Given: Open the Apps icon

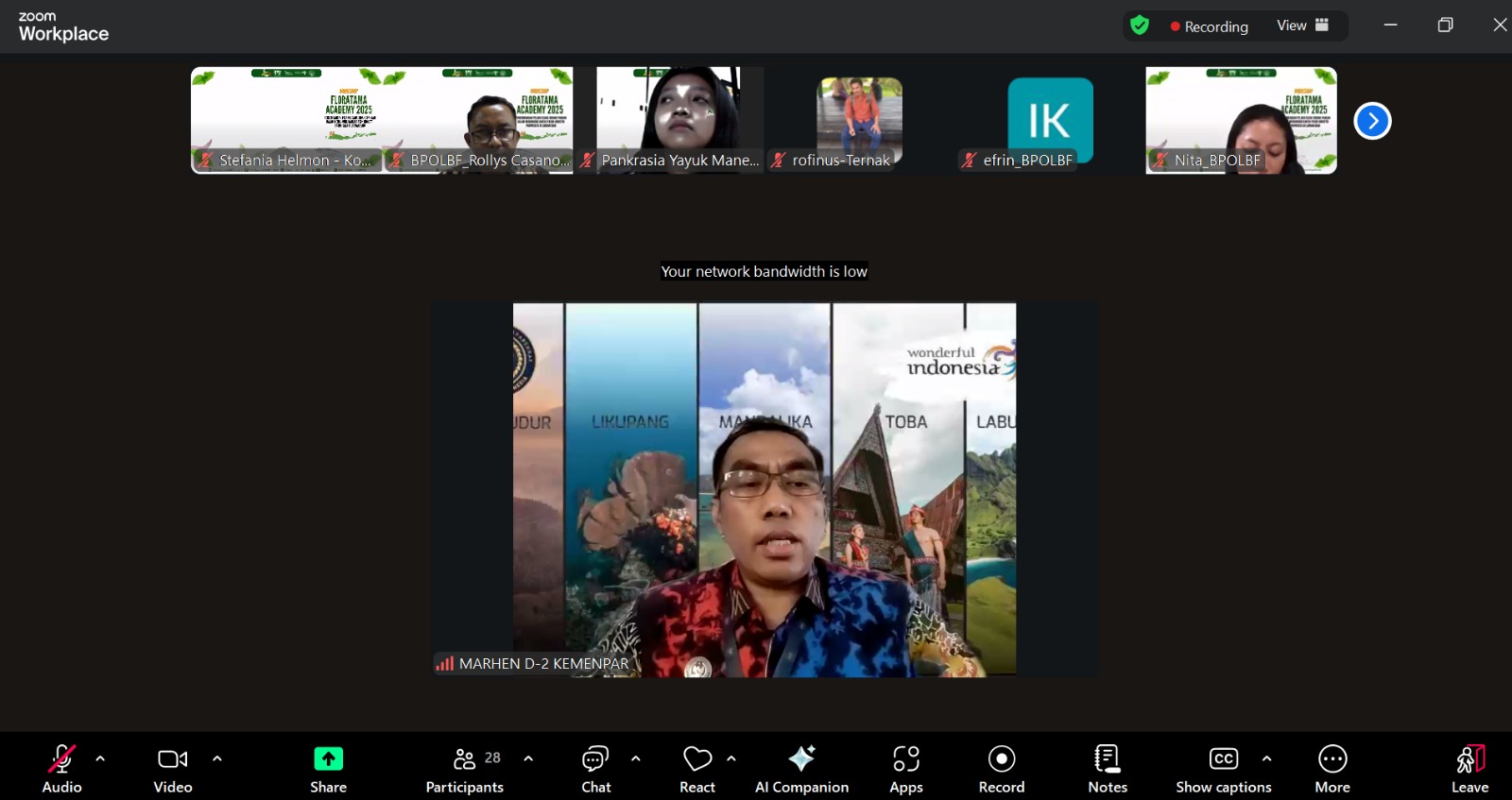Looking at the screenshot, I should pos(905,758).
